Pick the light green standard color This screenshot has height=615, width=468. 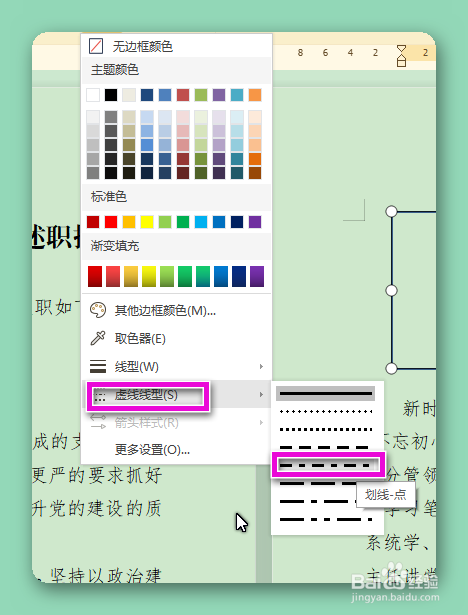pyautogui.click(x=165, y=222)
